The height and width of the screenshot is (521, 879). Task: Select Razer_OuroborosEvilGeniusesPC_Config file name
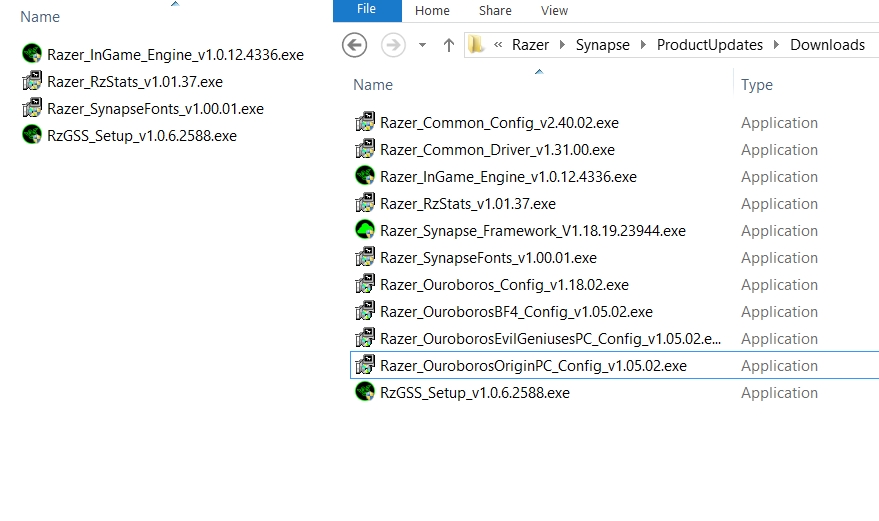[x=550, y=339]
